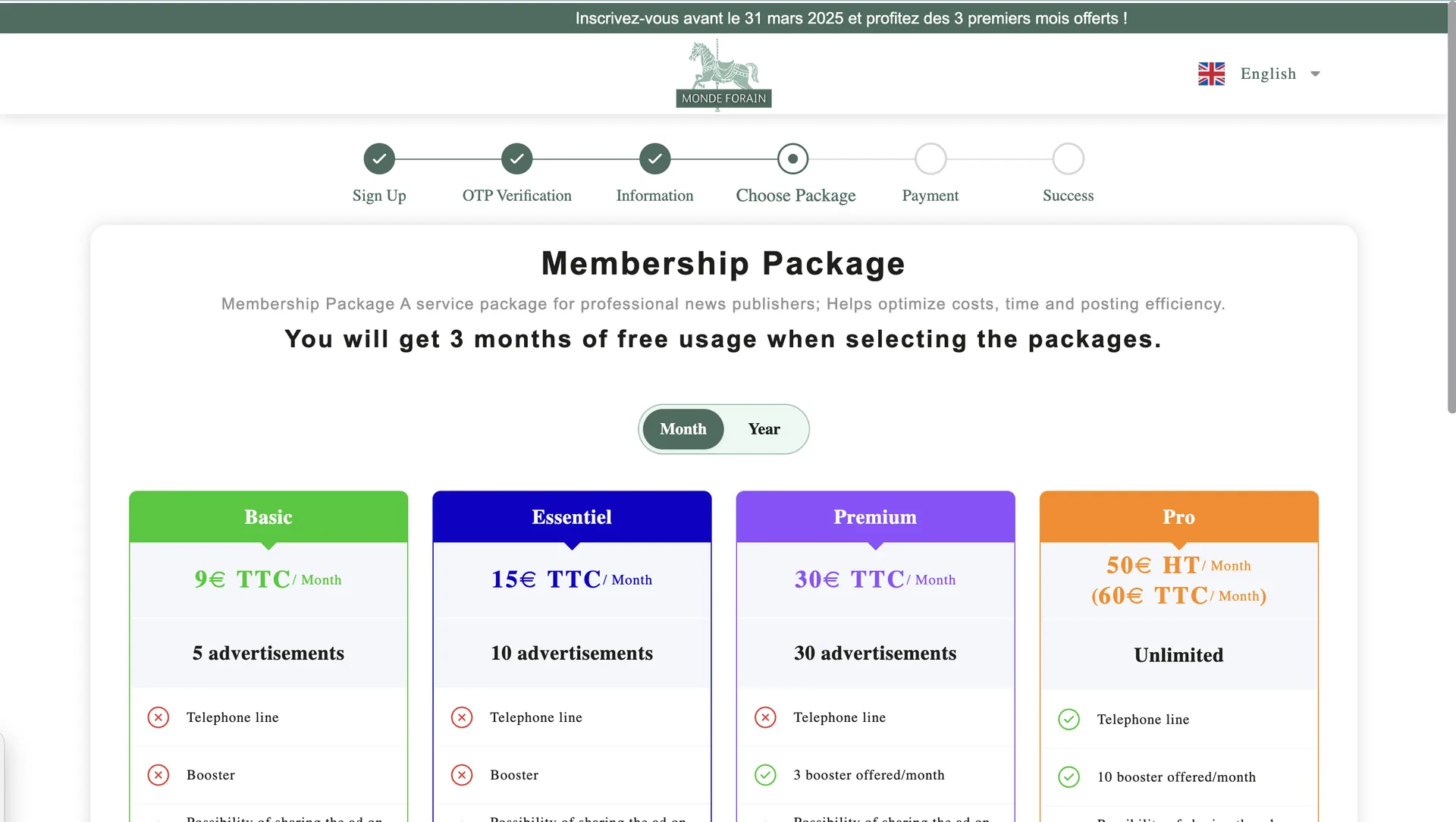Select the Month billing option
This screenshot has width=1456, height=822.
tap(683, 429)
